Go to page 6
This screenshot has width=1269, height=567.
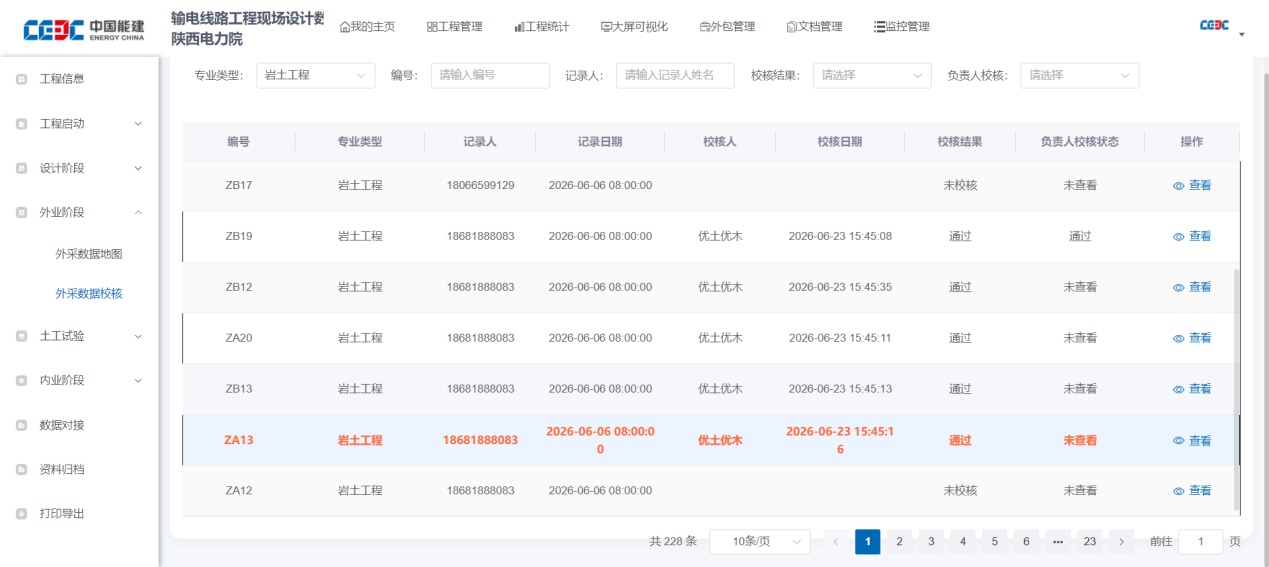(1026, 542)
